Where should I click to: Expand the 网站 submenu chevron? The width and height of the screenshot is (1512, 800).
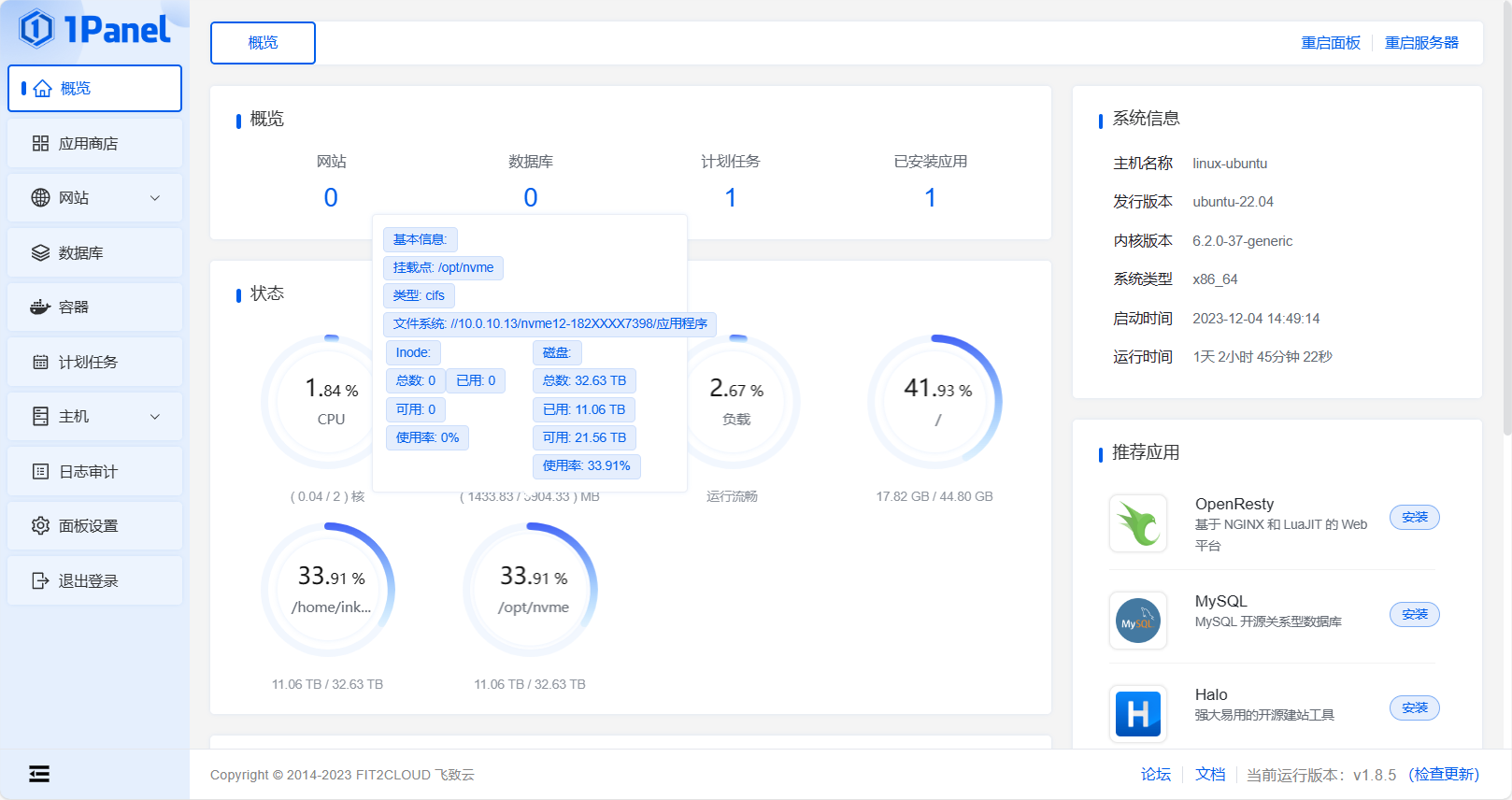point(155,198)
